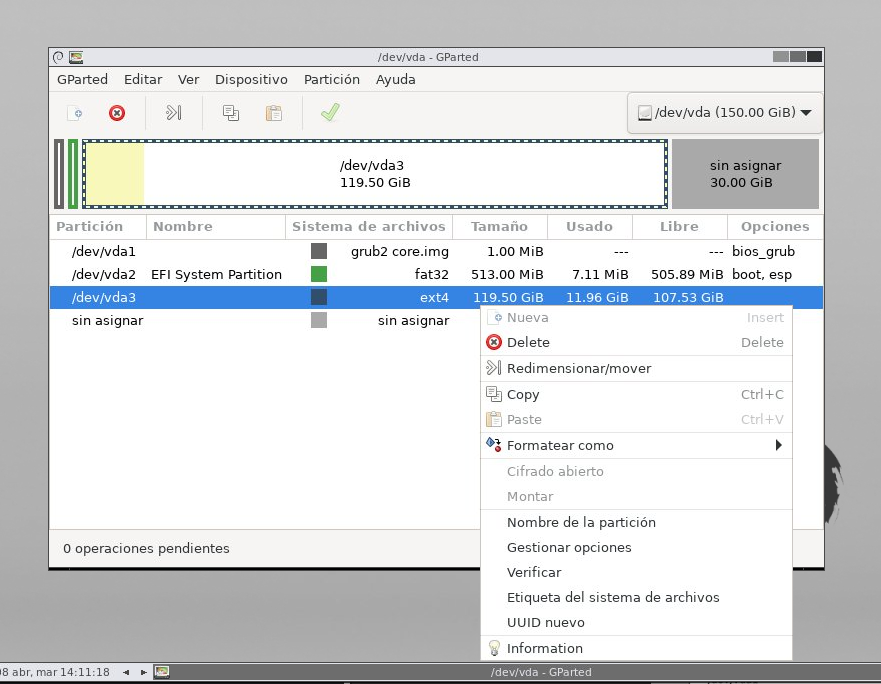
Task: Select the sin asignar block in disk map
Action: [x=745, y=174]
